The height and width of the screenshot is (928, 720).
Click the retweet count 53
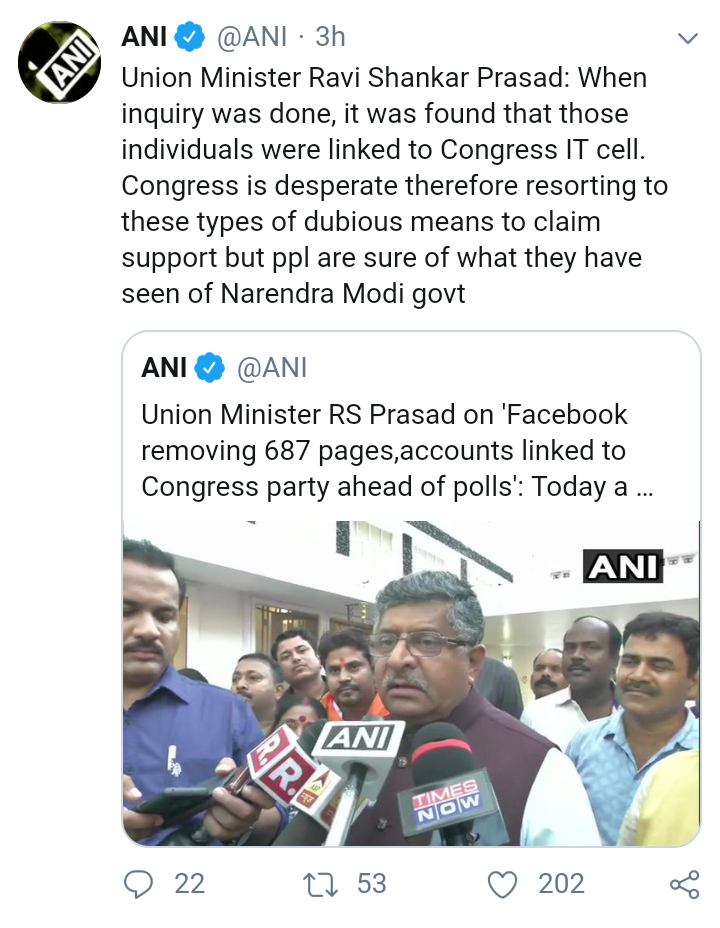(372, 884)
